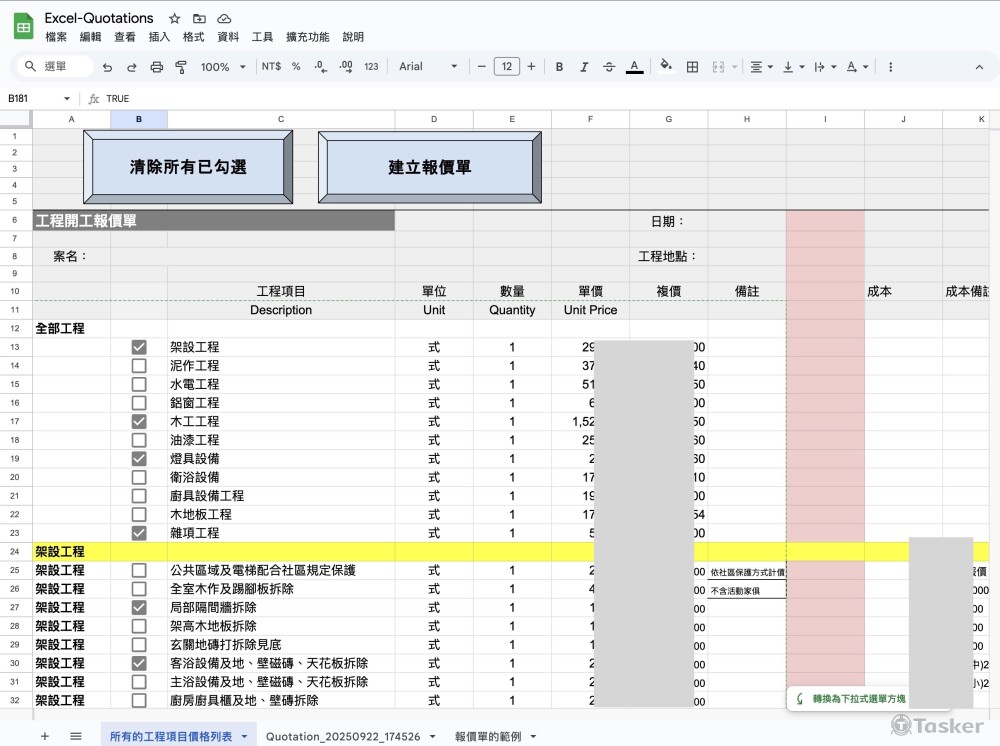Click the undo arrow icon
Image resolution: width=1000 pixels, height=746 pixels.
coord(107,67)
